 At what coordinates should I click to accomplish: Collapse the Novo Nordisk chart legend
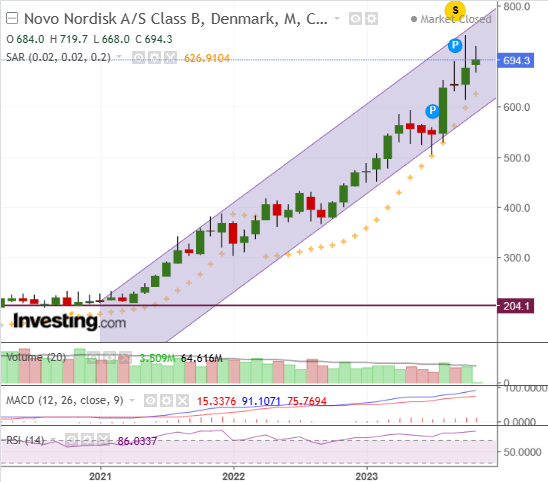click(x=12, y=18)
